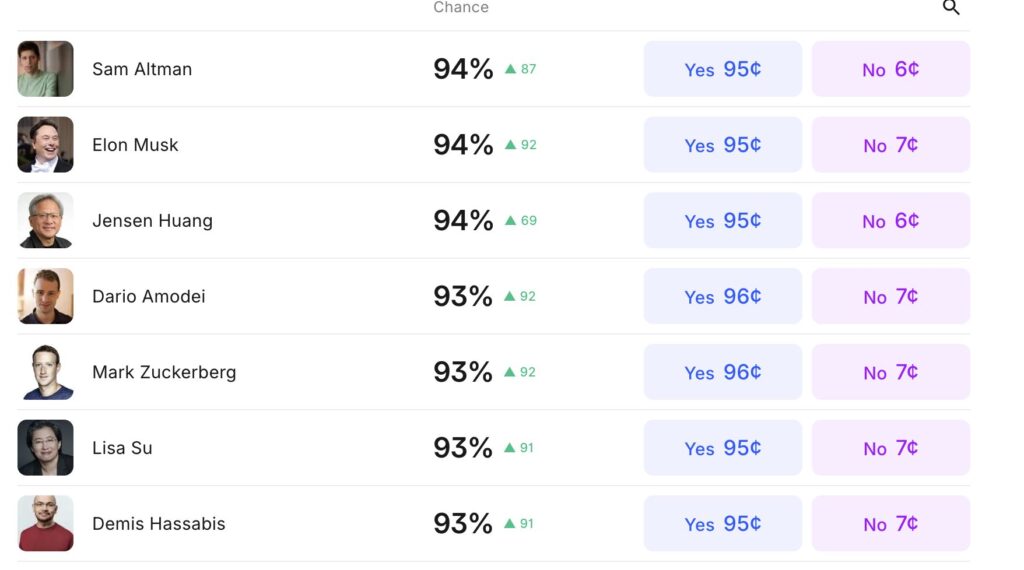Select Jensen Huang's profile picture
The width and height of the screenshot is (1024, 570).
click(45, 220)
